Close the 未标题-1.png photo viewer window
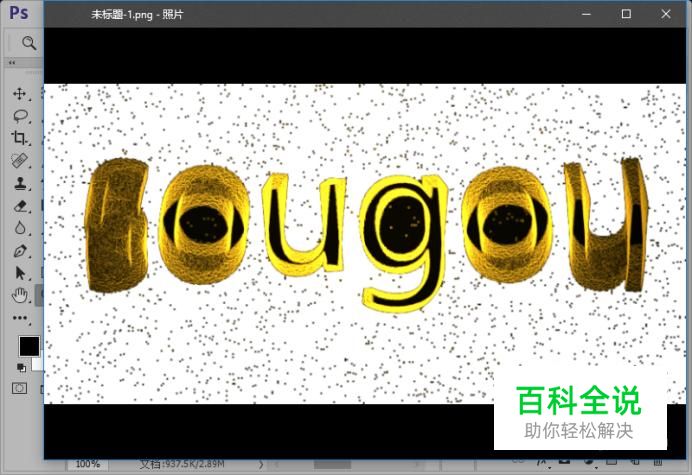Viewport: 692px width, 475px height. (x=666, y=14)
